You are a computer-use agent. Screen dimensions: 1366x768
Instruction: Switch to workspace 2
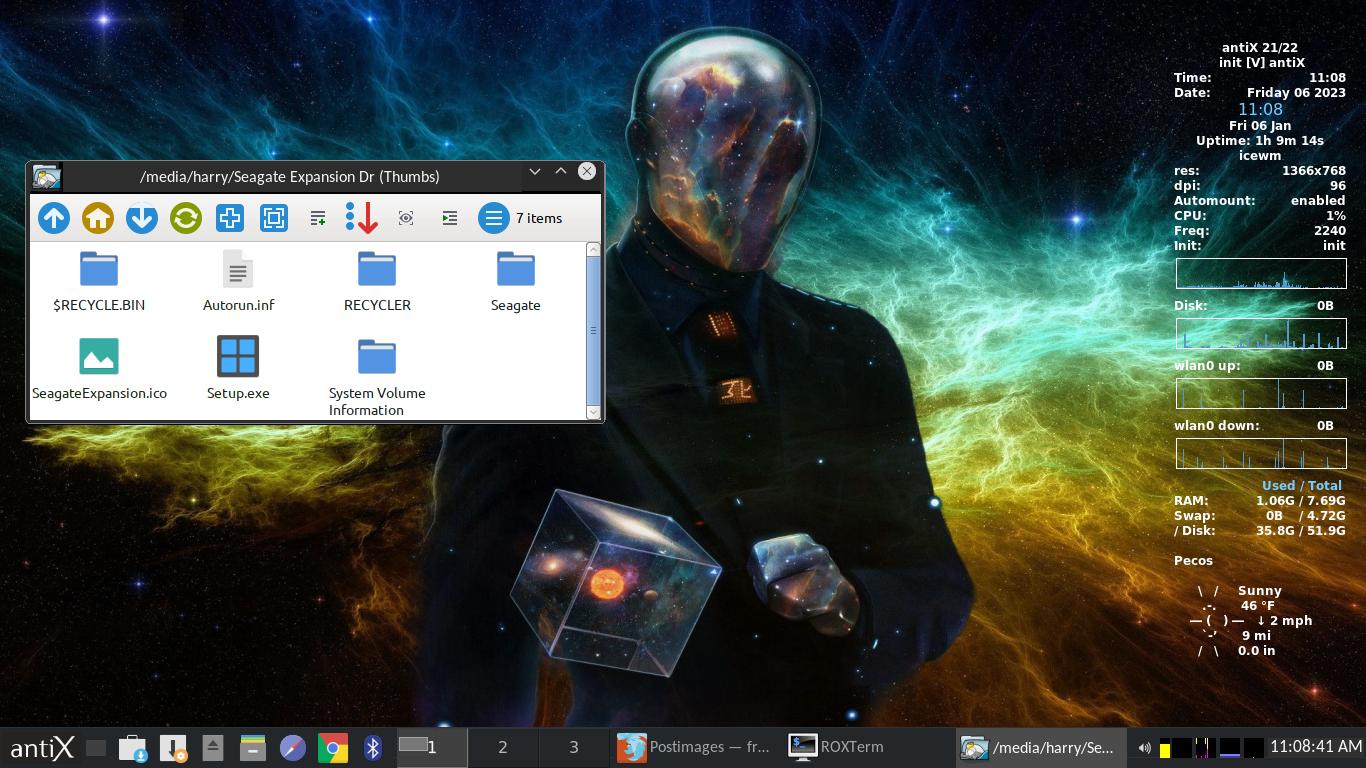[x=503, y=747]
